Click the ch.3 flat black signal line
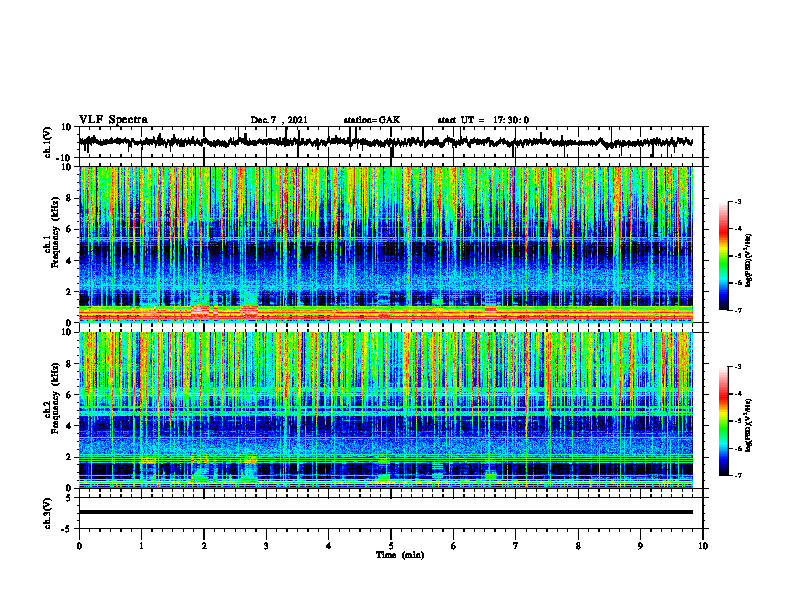Image resolution: width=792 pixels, height=612 pixels. [x=385, y=512]
